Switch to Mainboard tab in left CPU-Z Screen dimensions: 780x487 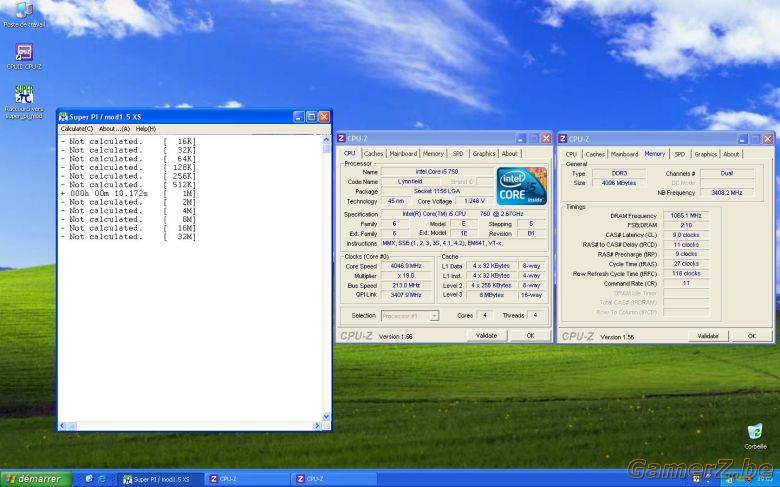(403, 154)
